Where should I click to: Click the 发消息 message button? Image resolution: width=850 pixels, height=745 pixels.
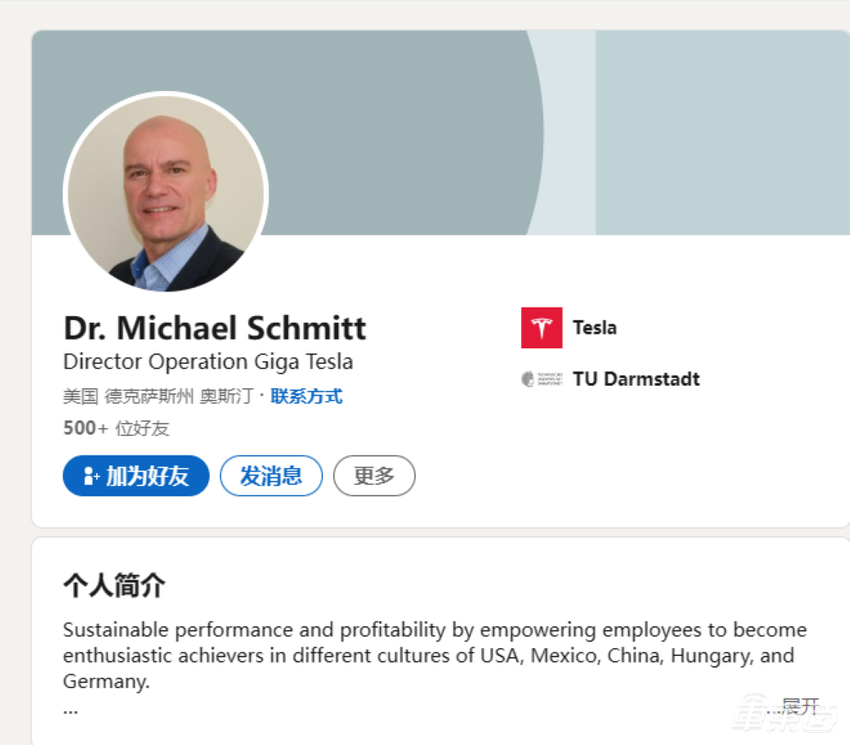271,476
